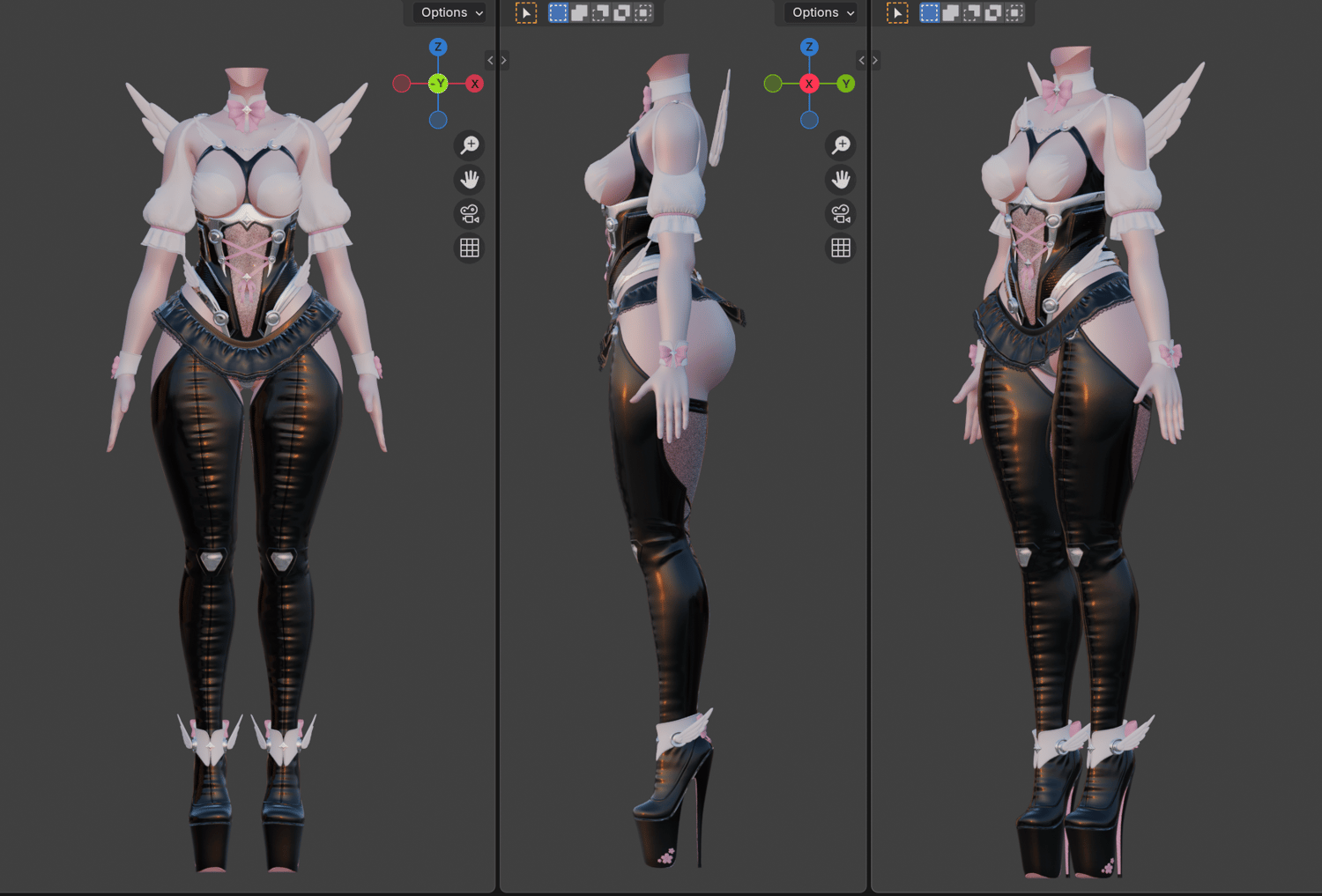Click the green Y axis on middle viewport gizmo

(845, 84)
